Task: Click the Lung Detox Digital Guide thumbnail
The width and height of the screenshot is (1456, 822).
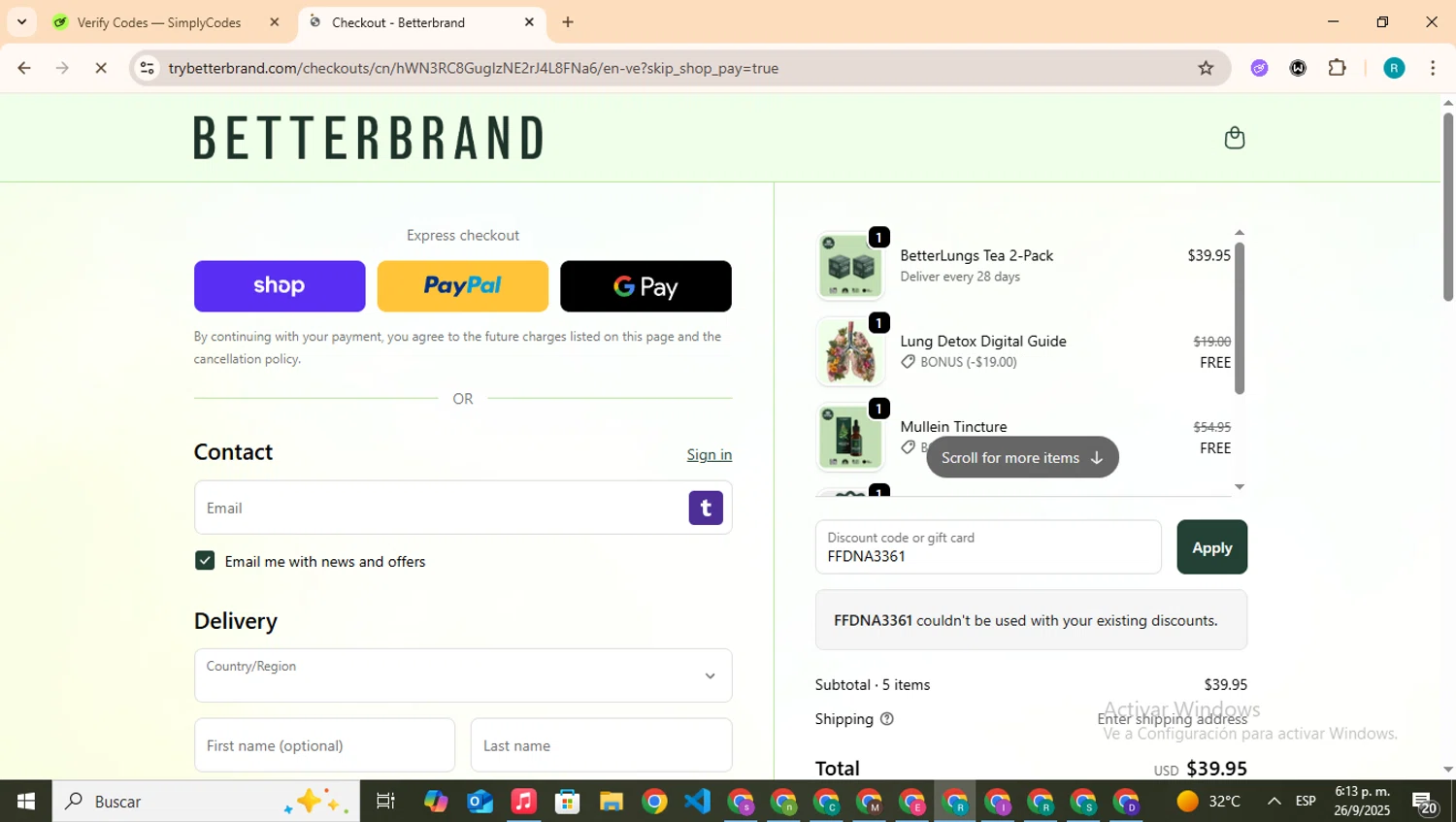Action: (850, 351)
